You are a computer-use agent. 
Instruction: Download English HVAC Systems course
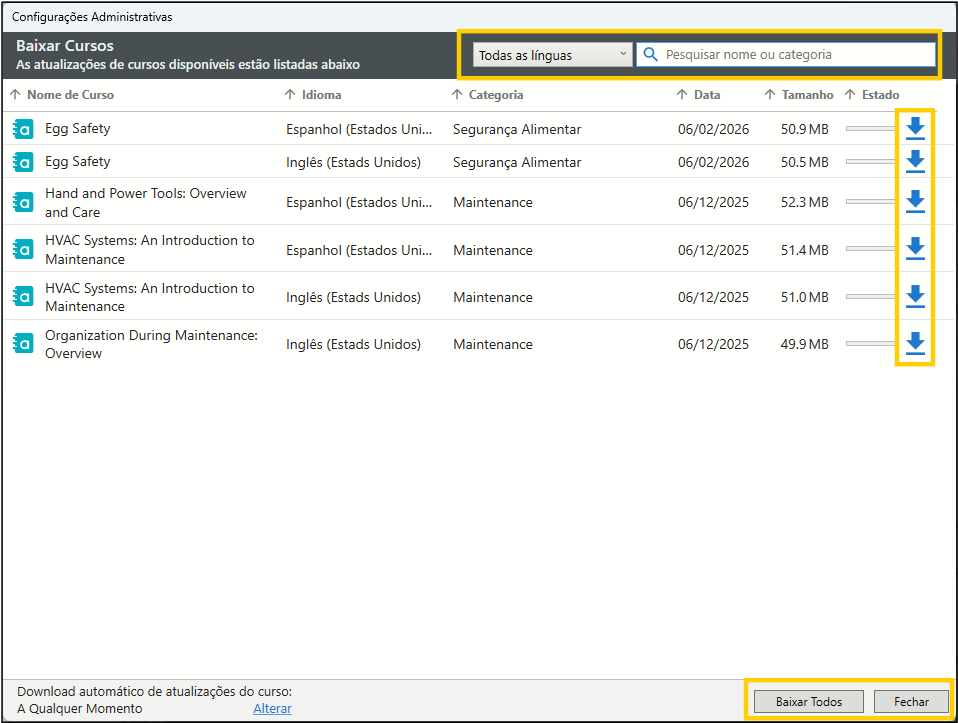point(914,297)
